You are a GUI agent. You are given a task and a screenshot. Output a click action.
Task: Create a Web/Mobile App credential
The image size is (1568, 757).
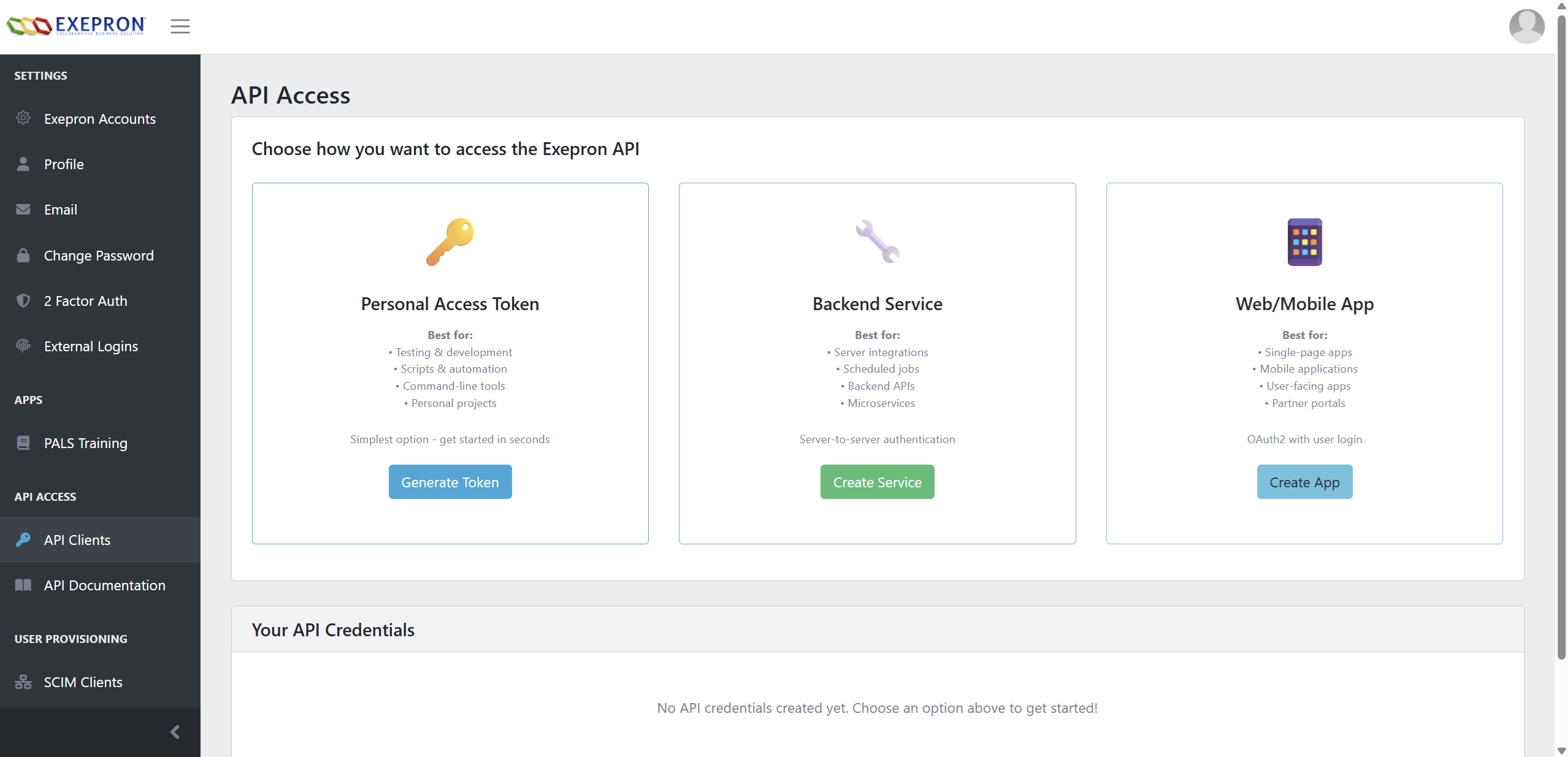[1304, 482]
